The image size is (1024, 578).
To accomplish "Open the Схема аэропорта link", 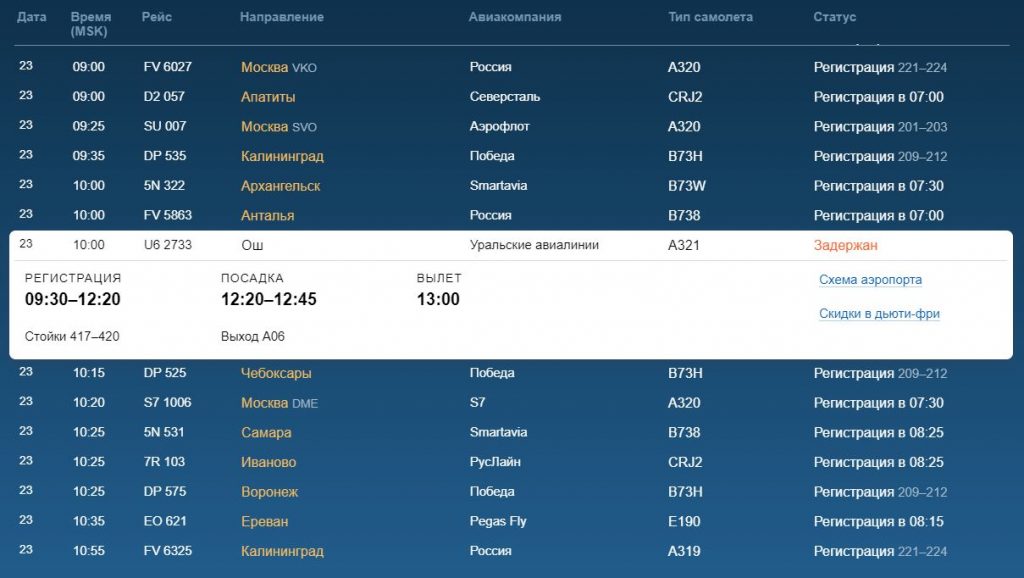I will click(870, 280).
